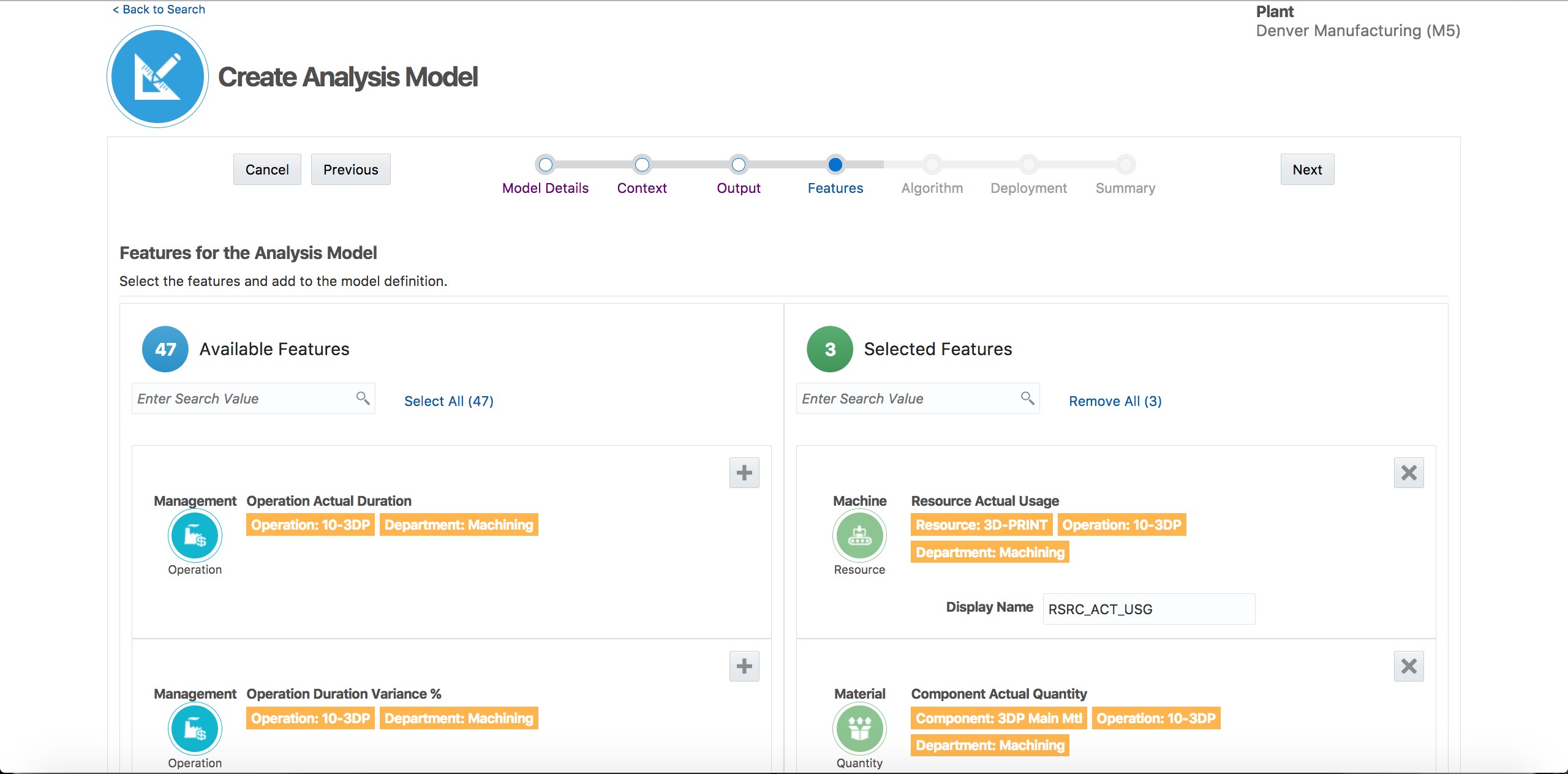1568x774 pixels.
Task: Click the Previous button
Action: [x=350, y=169]
